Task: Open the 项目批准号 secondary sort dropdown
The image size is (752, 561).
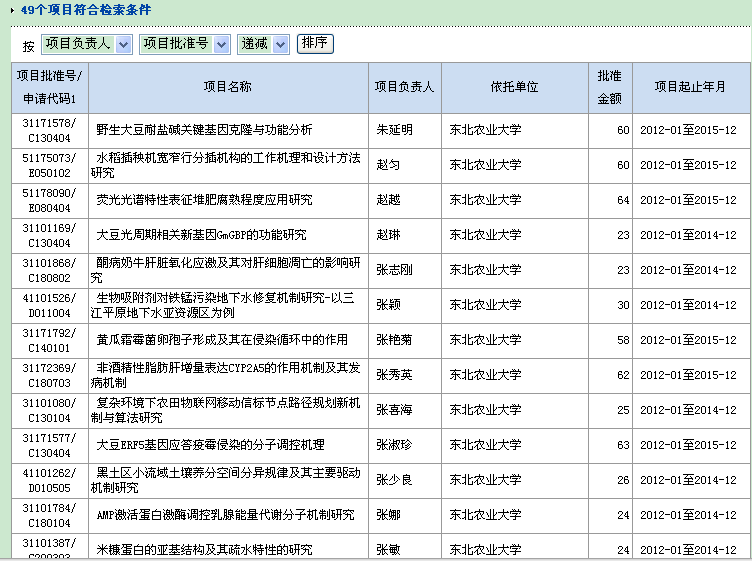Action: (x=185, y=44)
